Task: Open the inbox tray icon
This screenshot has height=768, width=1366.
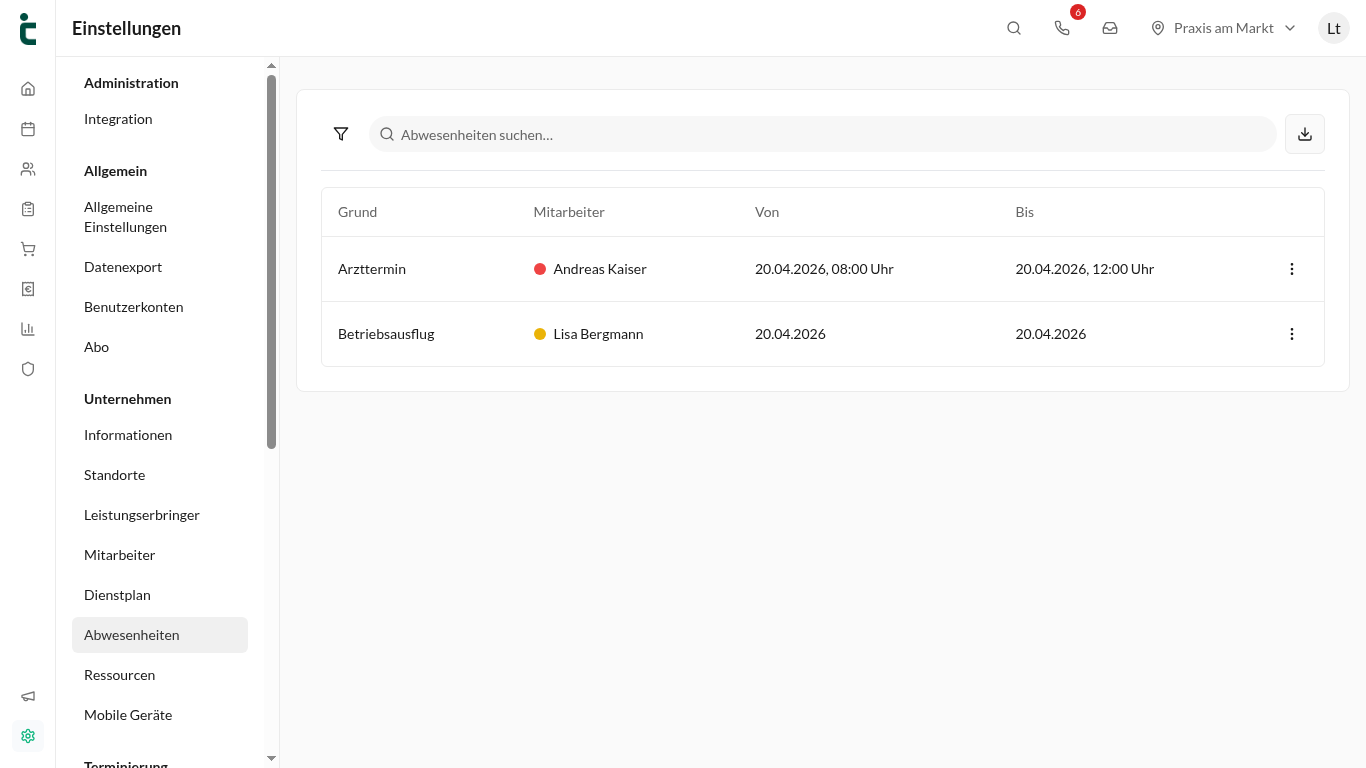Action: pos(1110,28)
